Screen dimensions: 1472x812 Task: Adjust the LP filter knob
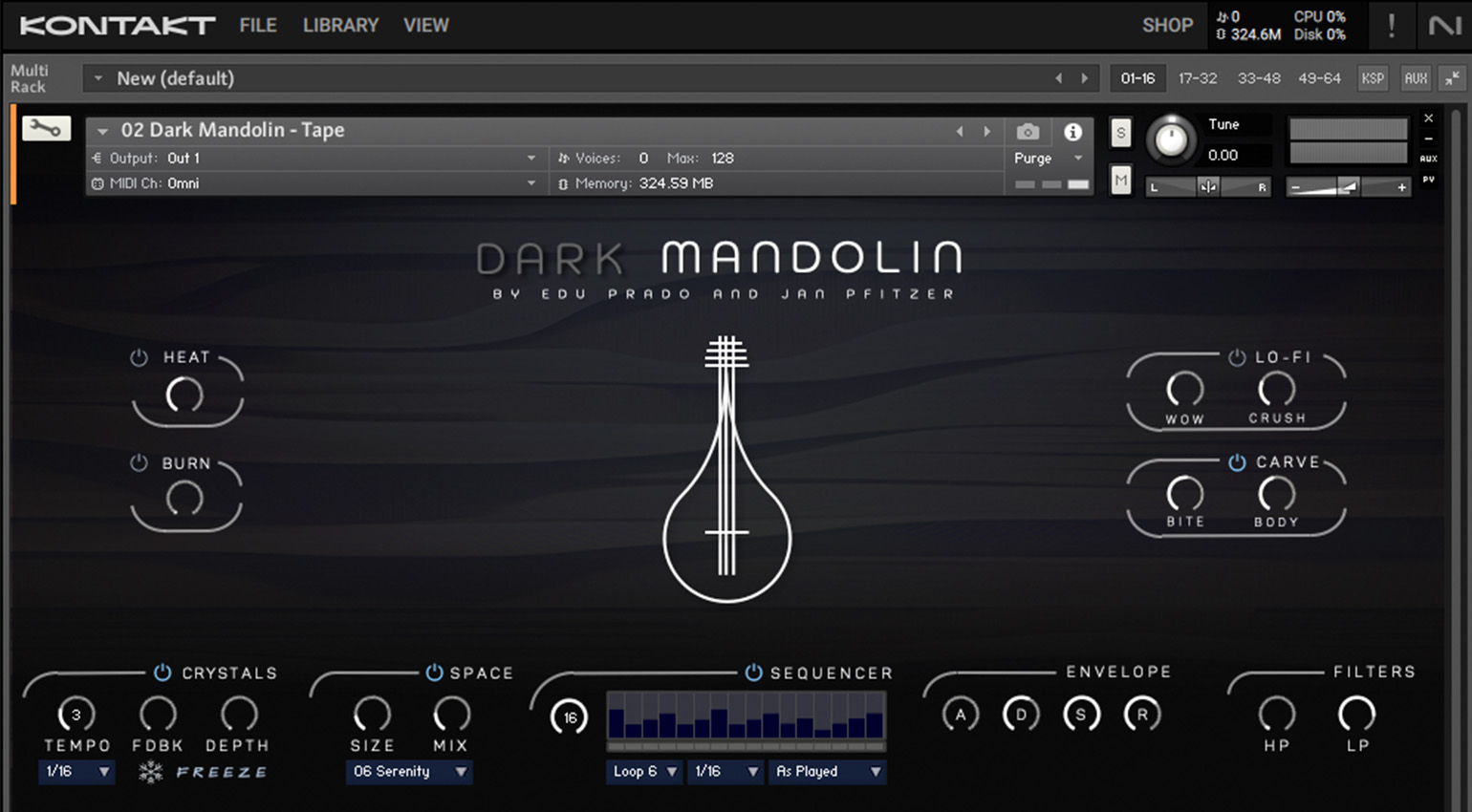click(1356, 715)
